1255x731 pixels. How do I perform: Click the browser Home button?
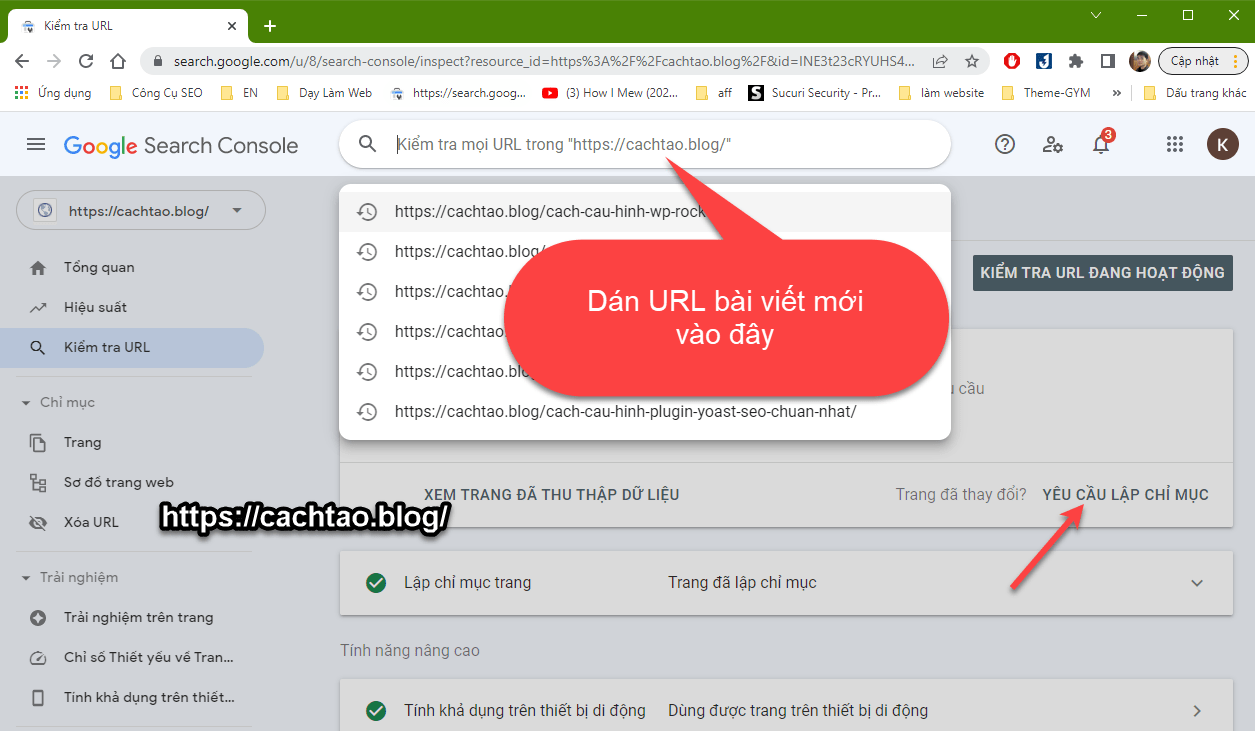(118, 61)
